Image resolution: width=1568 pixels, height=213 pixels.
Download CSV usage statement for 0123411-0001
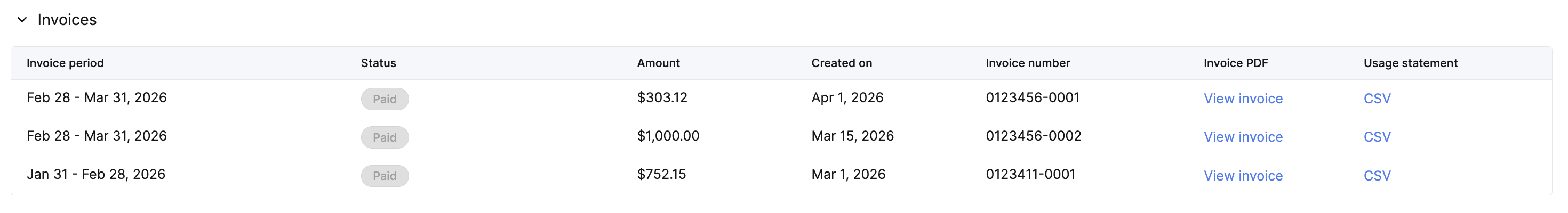click(x=1376, y=176)
